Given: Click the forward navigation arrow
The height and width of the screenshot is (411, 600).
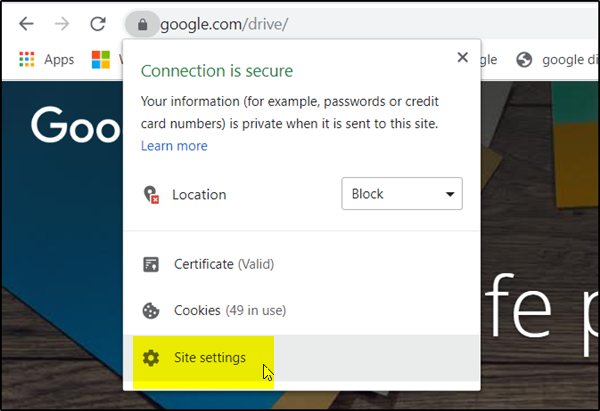Looking at the screenshot, I should [62, 23].
